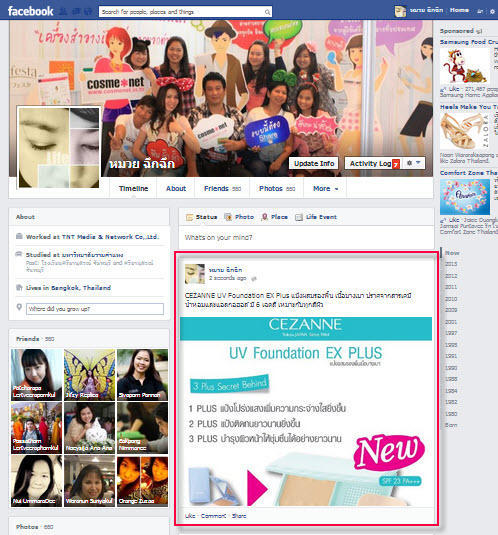Open the friend requests icon in header

(x=63, y=12)
